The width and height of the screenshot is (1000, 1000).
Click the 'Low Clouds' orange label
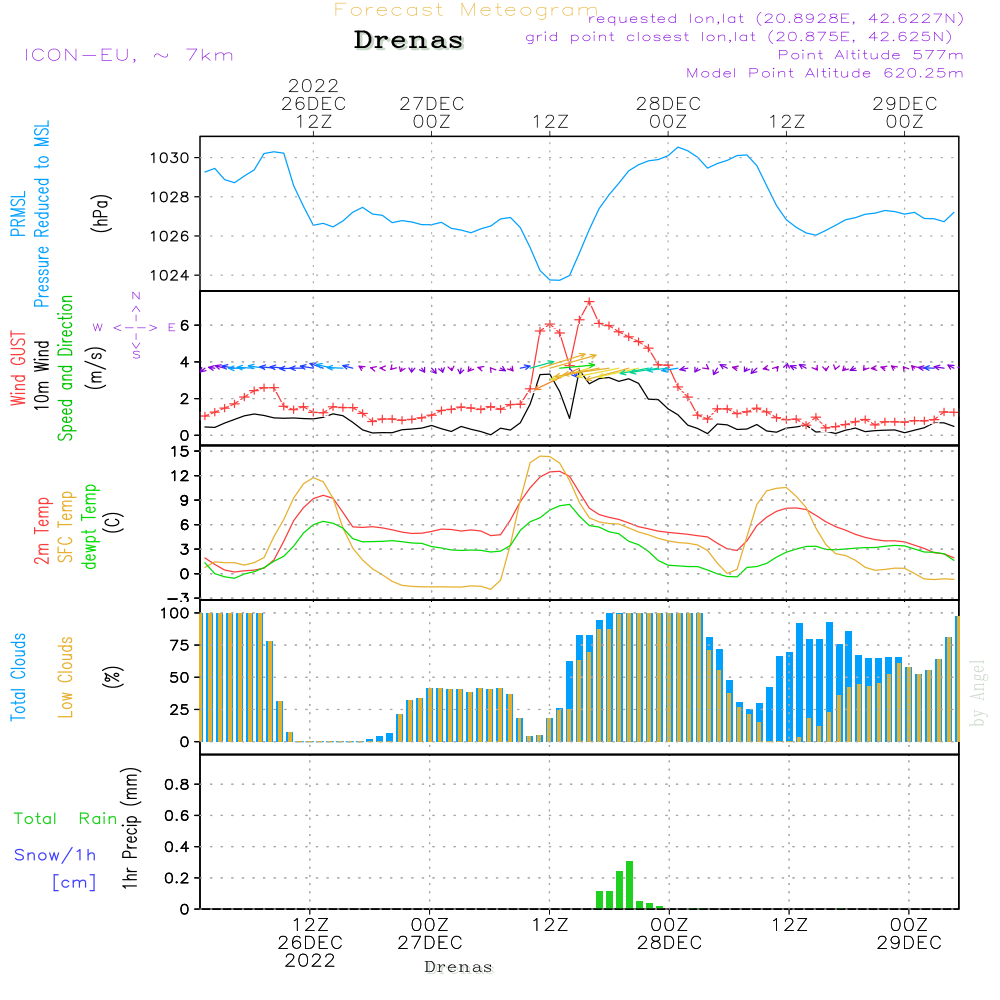tap(66, 677)
